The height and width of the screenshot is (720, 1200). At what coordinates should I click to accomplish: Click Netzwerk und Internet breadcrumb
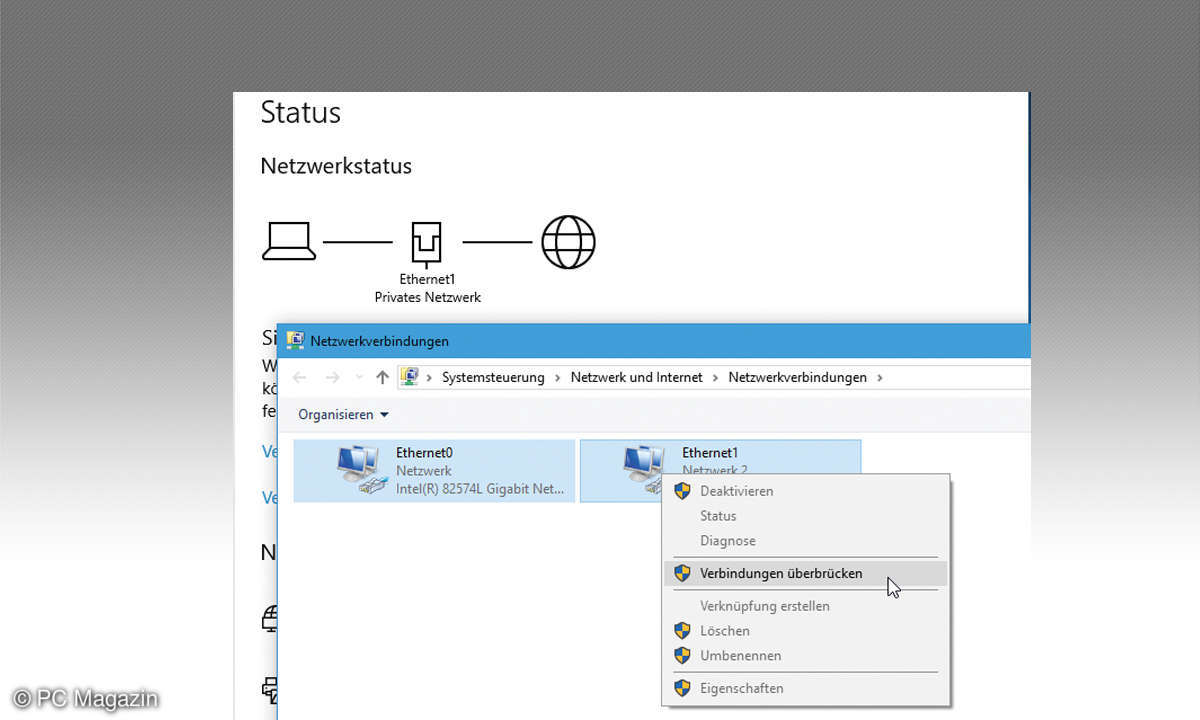click(x=637, y=377)
